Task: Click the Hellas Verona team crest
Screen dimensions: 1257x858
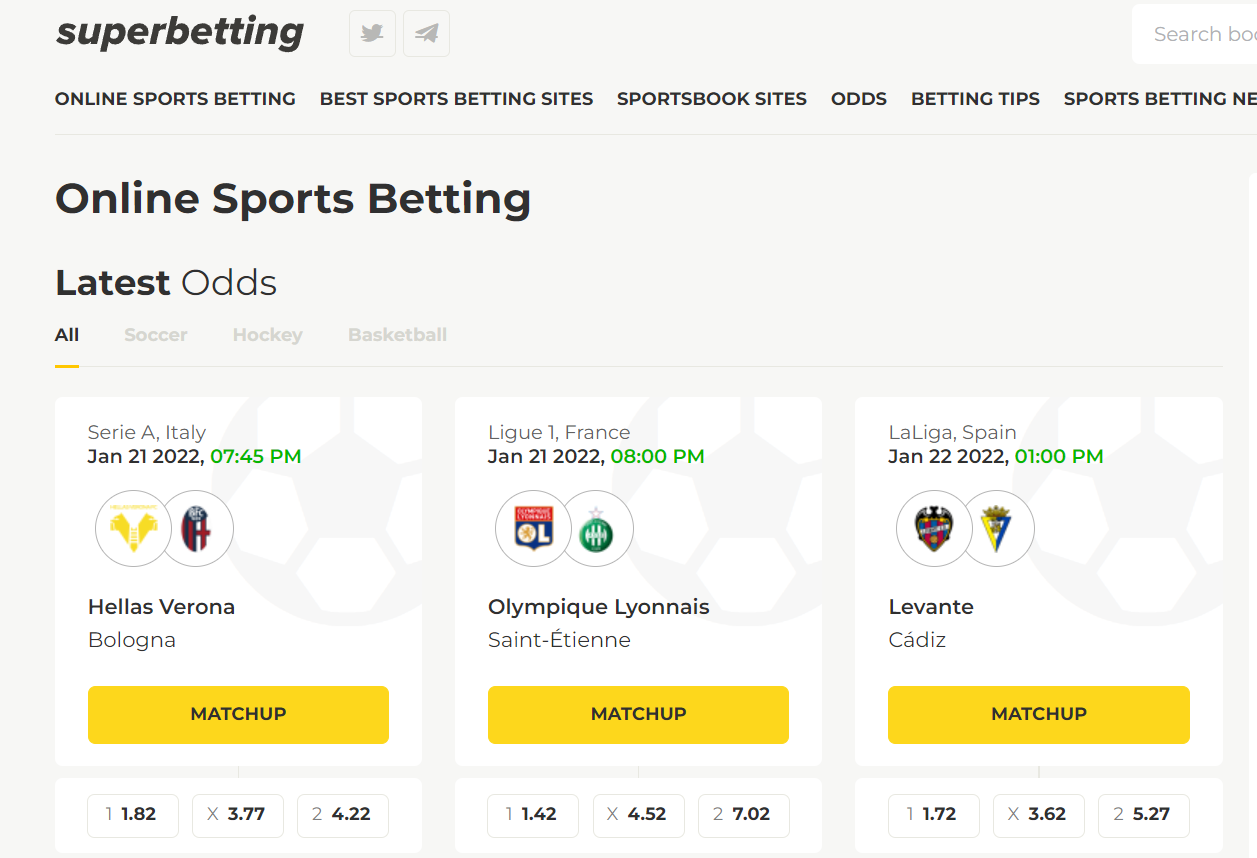Action: pos(133,528)
